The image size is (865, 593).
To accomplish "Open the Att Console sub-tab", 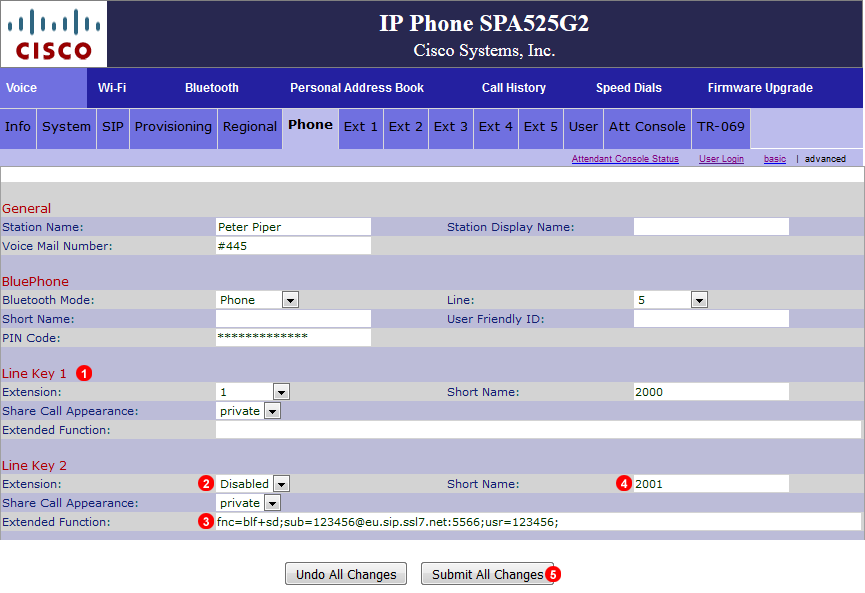I will 647,129.
